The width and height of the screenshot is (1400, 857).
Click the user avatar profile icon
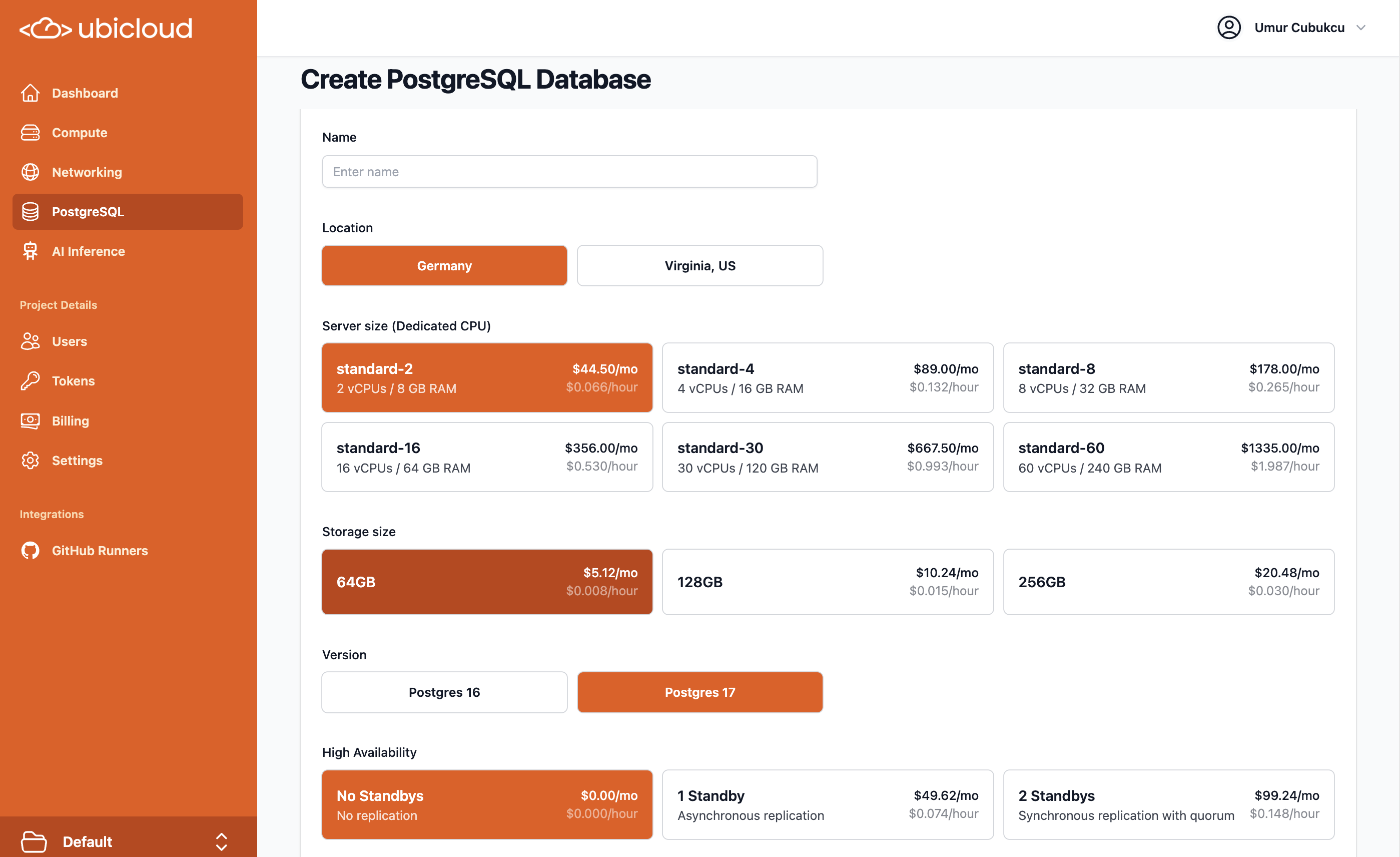tap(1228, 27)
